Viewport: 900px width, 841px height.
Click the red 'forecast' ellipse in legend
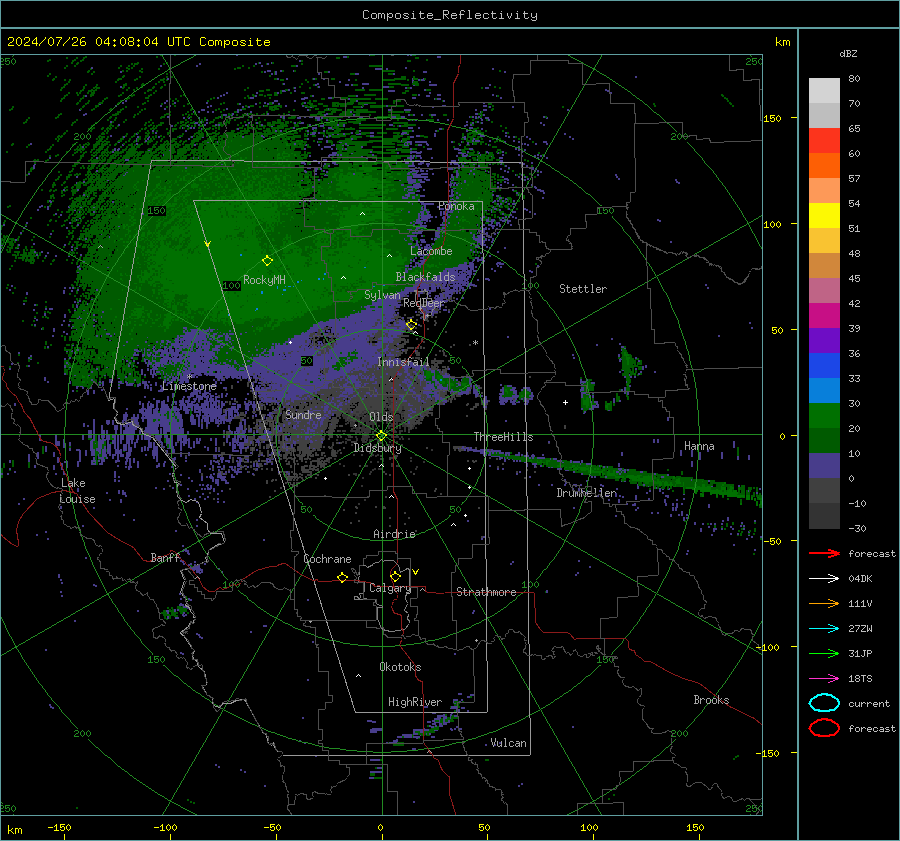click(x=824, y=728)
